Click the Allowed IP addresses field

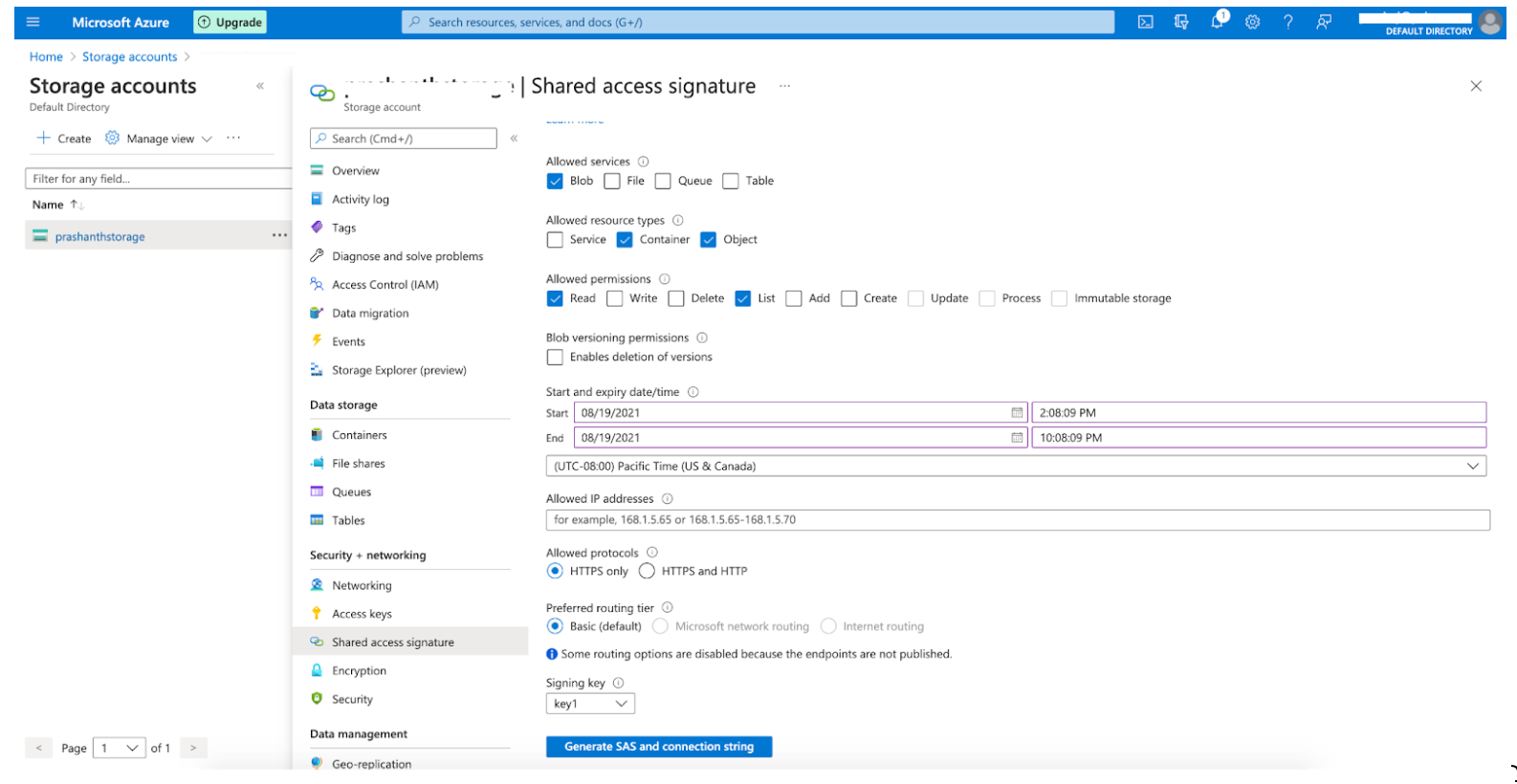(x=1017, y=520)
